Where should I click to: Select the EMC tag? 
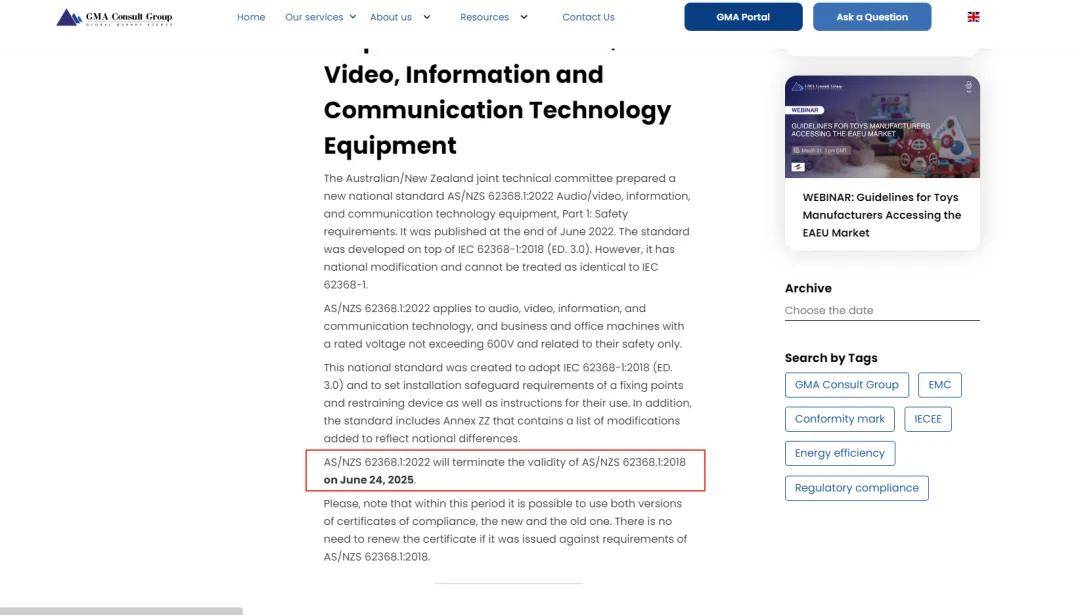tap(939, 385)
